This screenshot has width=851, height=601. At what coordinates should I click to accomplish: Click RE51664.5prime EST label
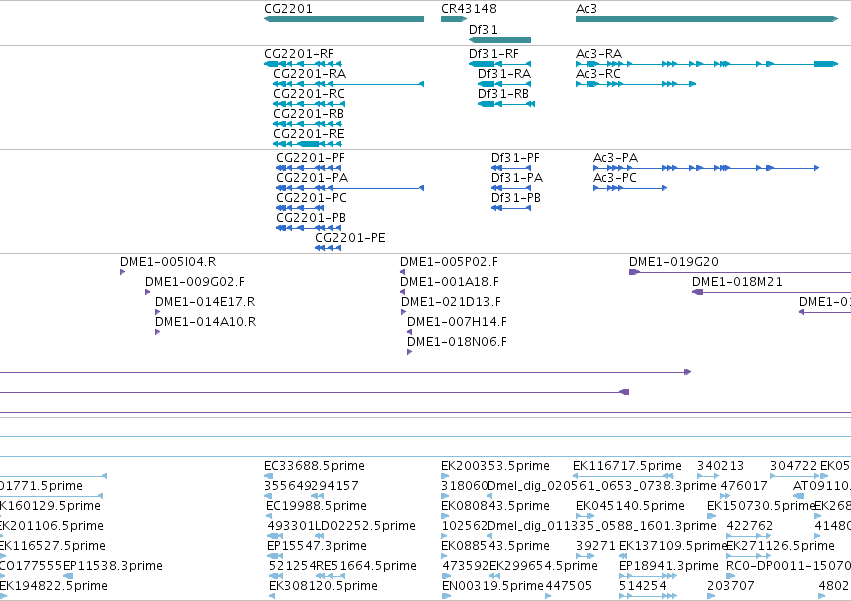366,566
